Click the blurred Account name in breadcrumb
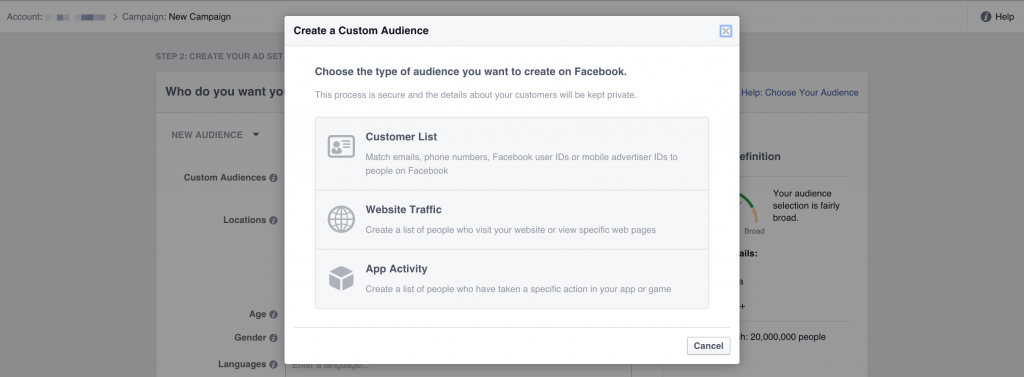1024x377 pixels. 76,17
